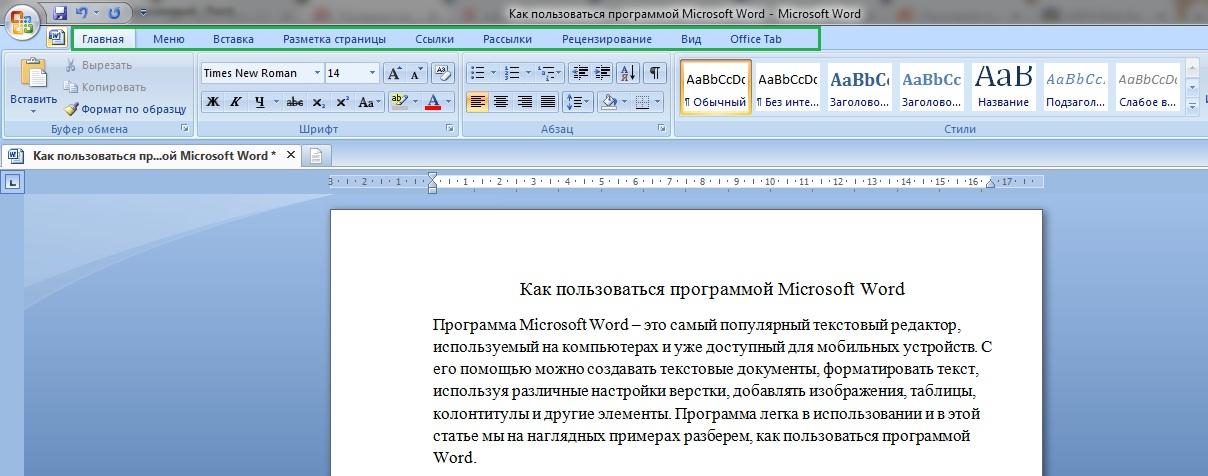Close the document tab with X
This screenshot has height=476, width=1208.
291,155
